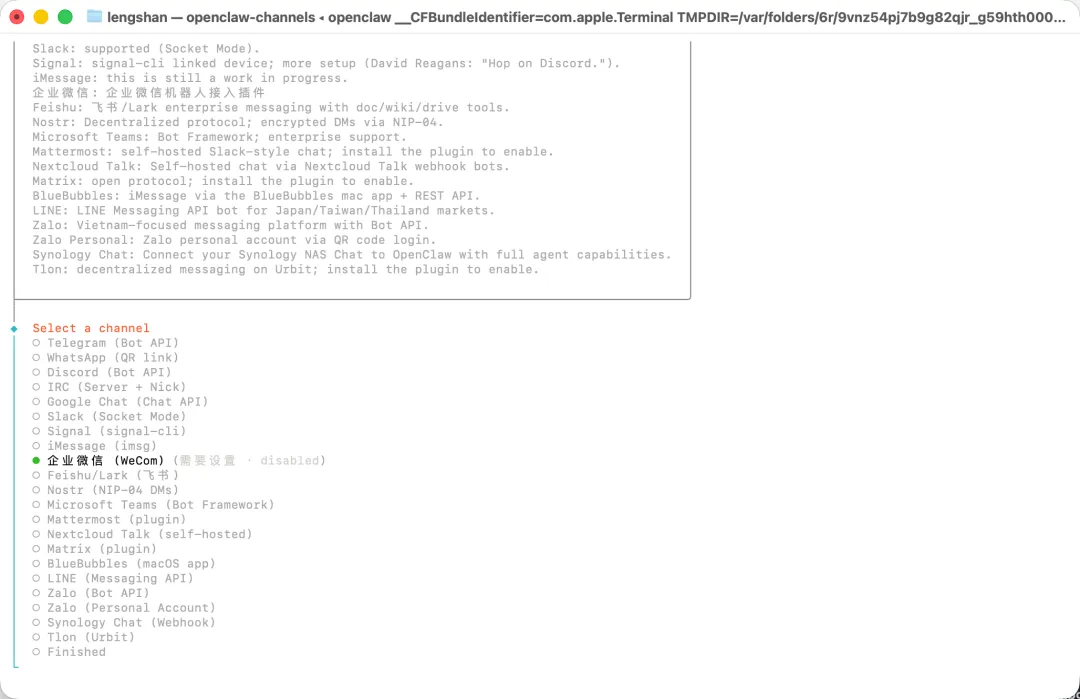
Task: Click the Terminal window title text
Action: pos(586,17)
